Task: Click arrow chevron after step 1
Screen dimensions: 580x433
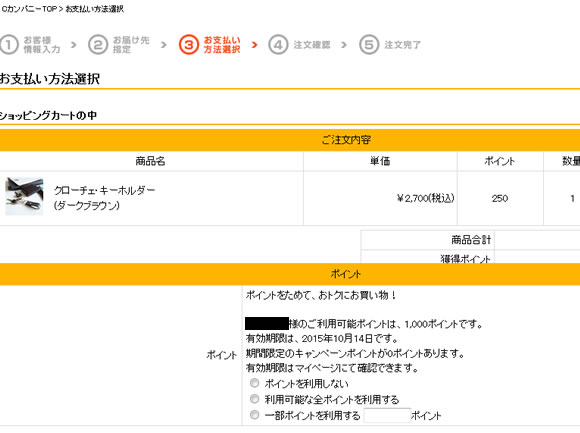Action: pyautogui.click(x=74, y=45)
